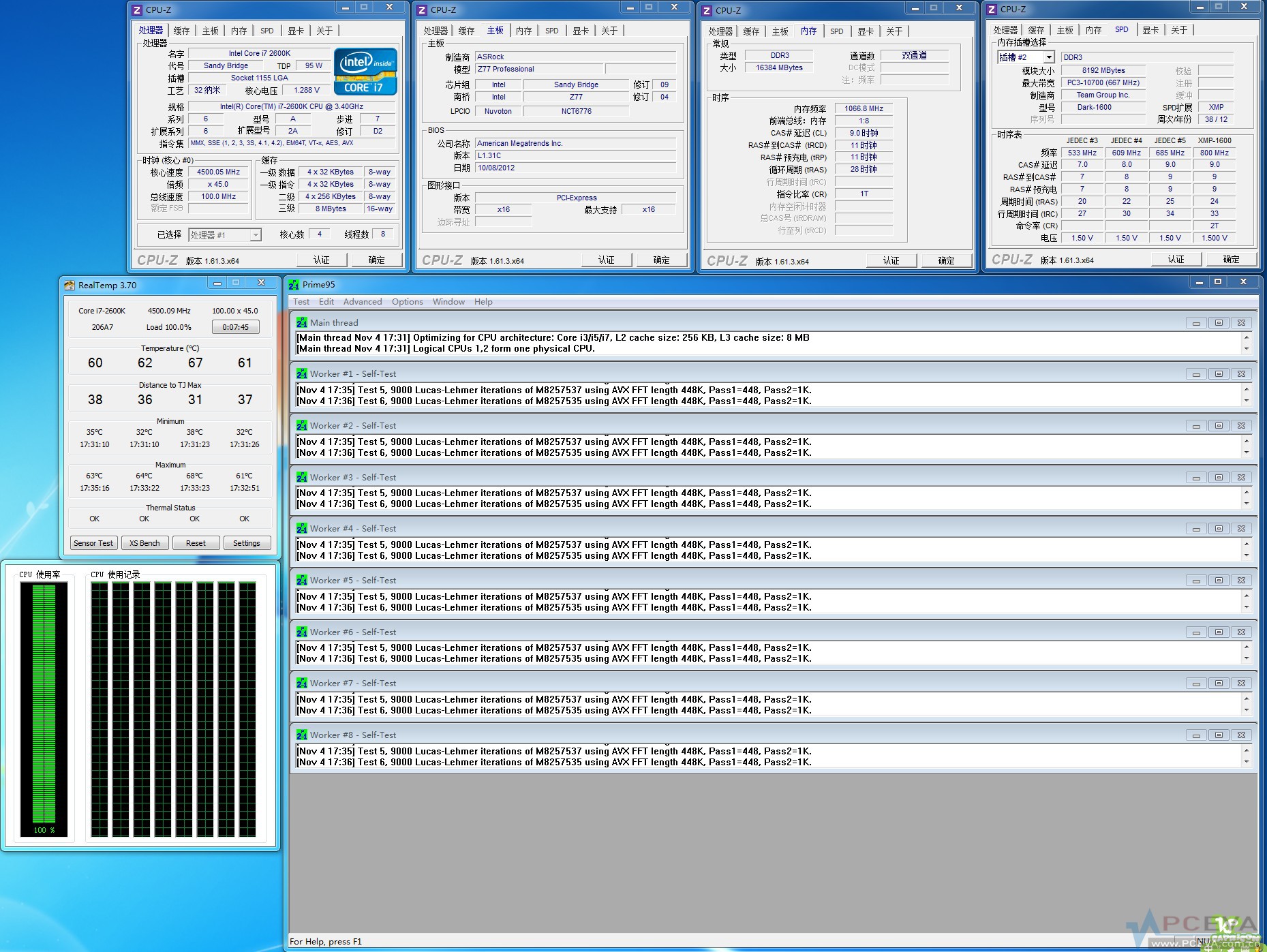Click the Main thread window icon

[x=302, y=322]
